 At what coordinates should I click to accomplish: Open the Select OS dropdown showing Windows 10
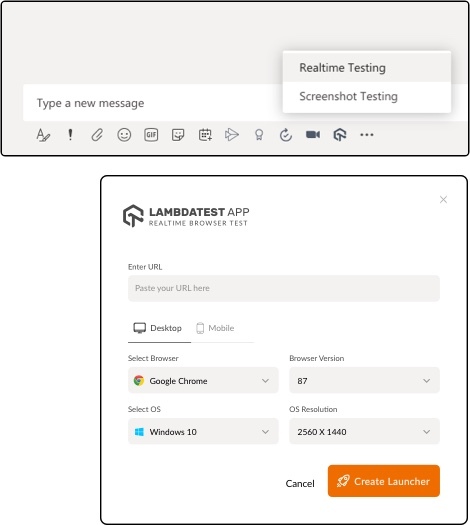(x=203, y=432)
